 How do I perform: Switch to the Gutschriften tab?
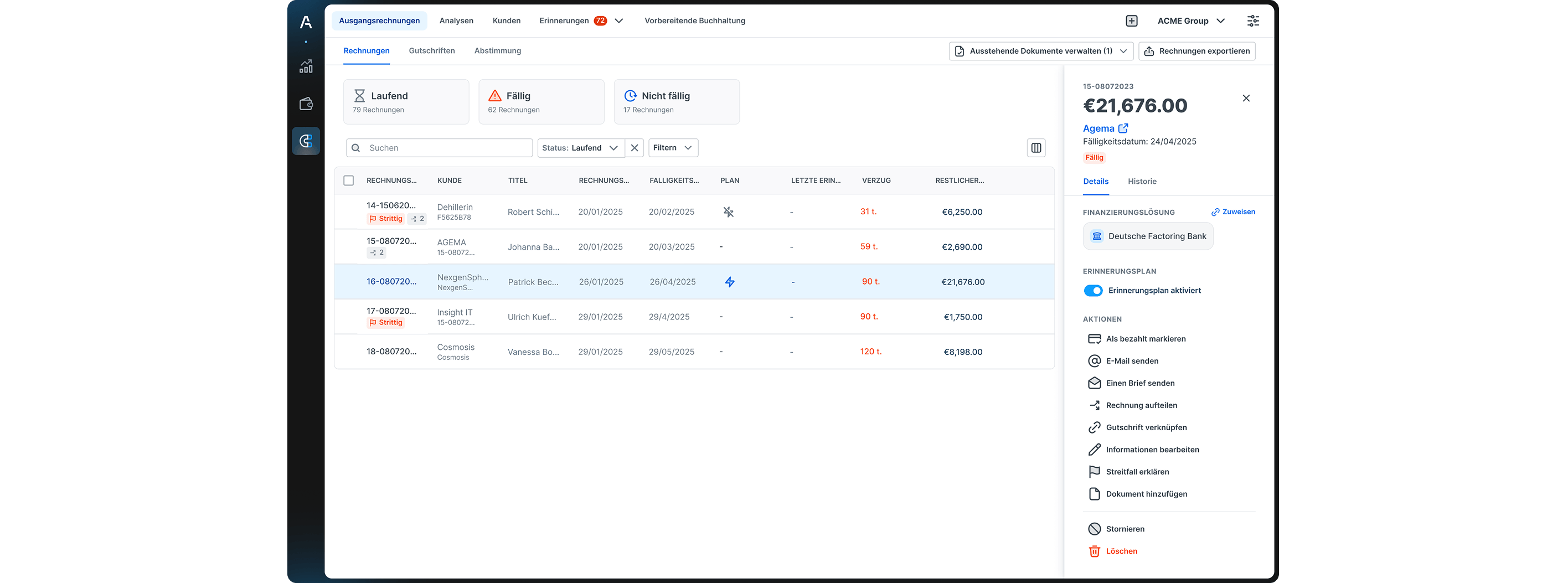(x=431, y=50)
